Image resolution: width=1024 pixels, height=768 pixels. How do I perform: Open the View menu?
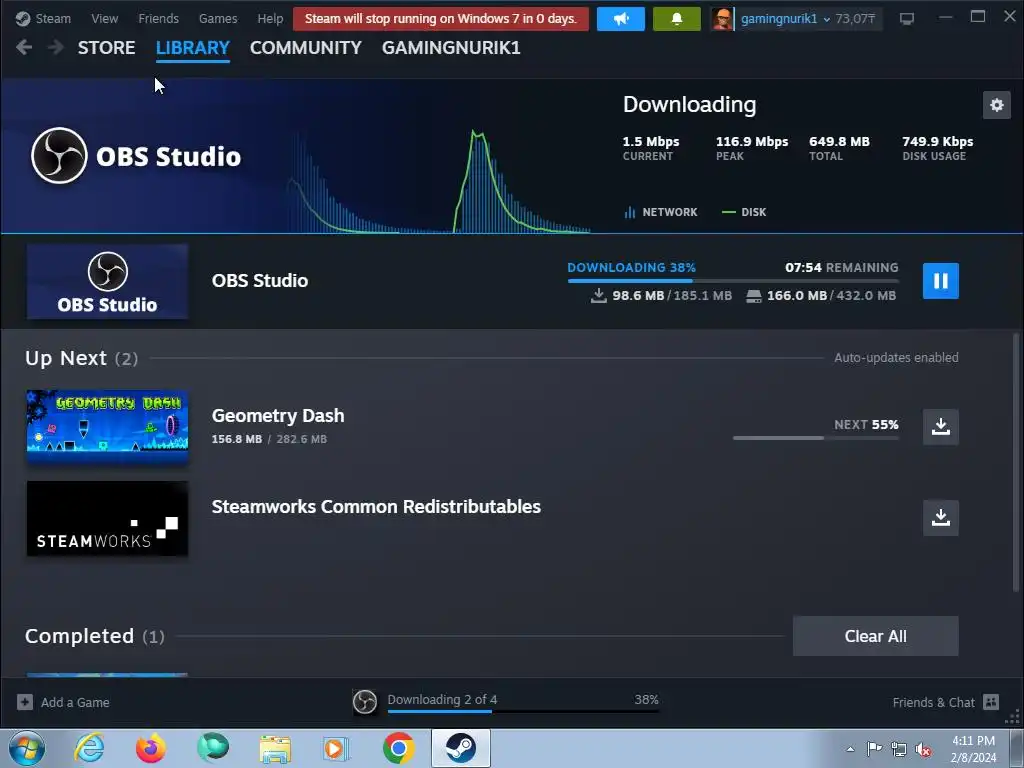[104, 18]
